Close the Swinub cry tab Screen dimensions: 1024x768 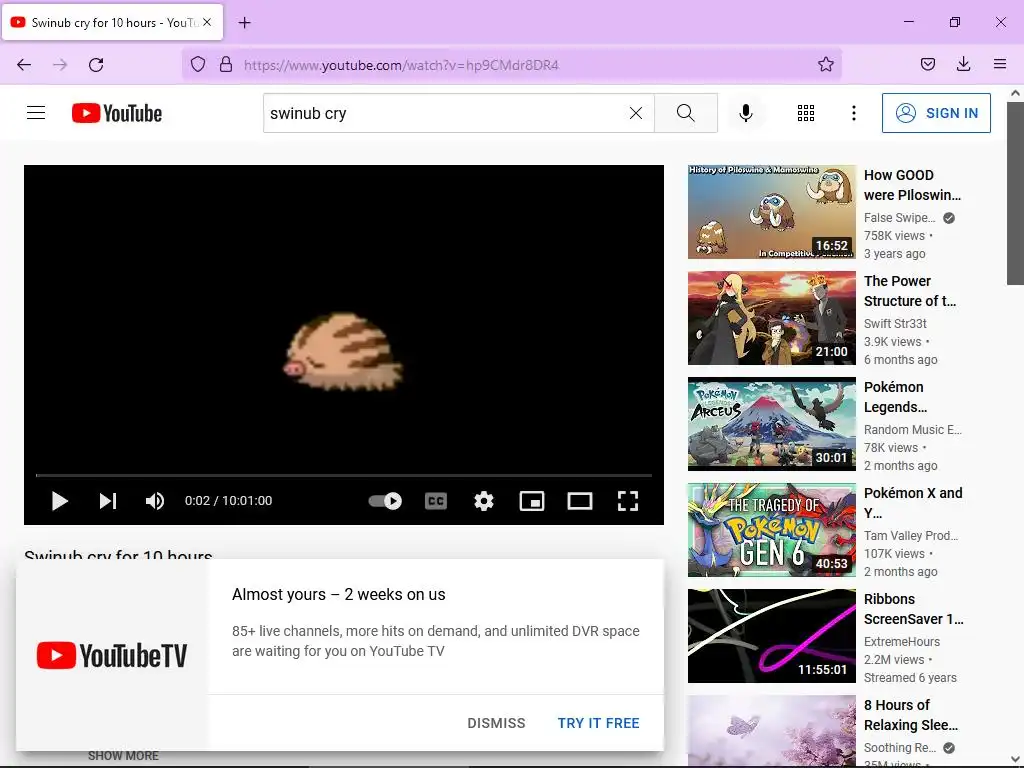coord(207,22)
